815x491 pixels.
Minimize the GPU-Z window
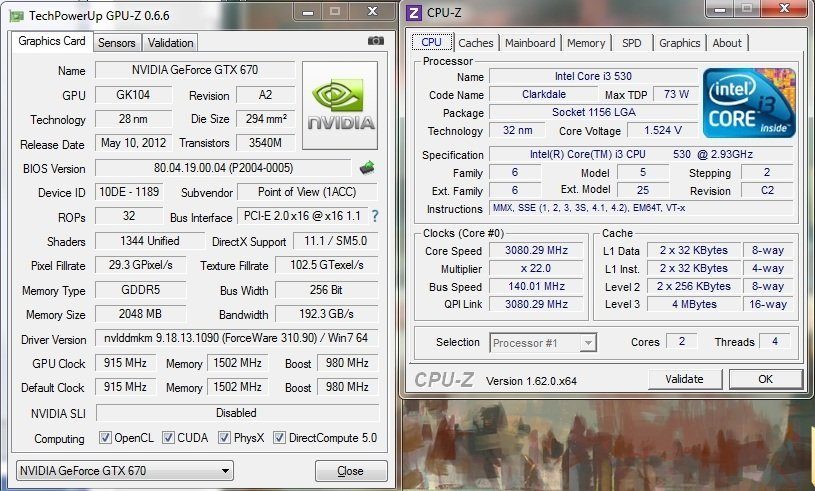tap(308, 11)
